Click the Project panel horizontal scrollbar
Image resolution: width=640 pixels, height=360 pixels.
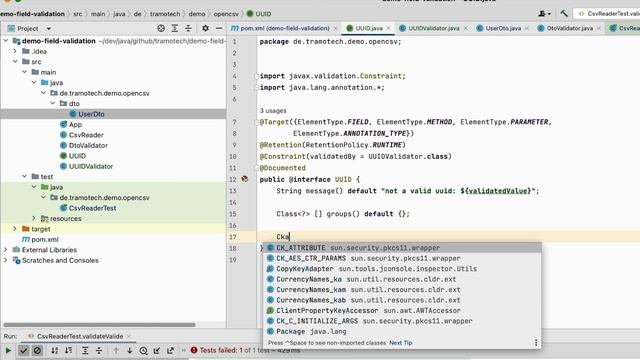99,325
